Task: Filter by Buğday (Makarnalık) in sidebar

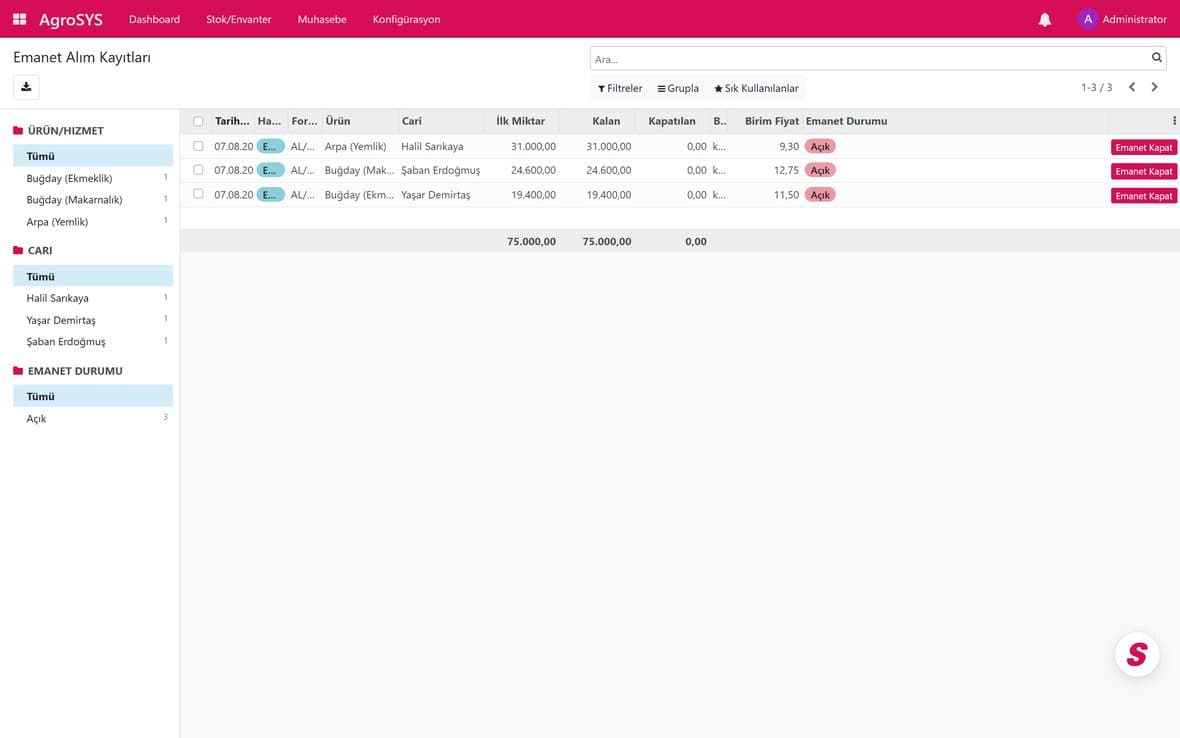Action: [93, 200]
